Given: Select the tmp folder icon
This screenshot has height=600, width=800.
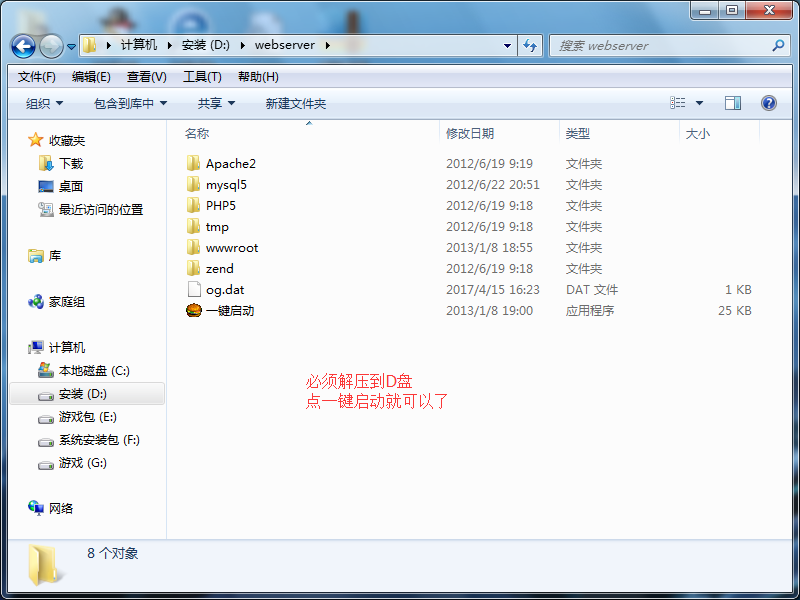Looking at the screenshot, I should [193, 226].
